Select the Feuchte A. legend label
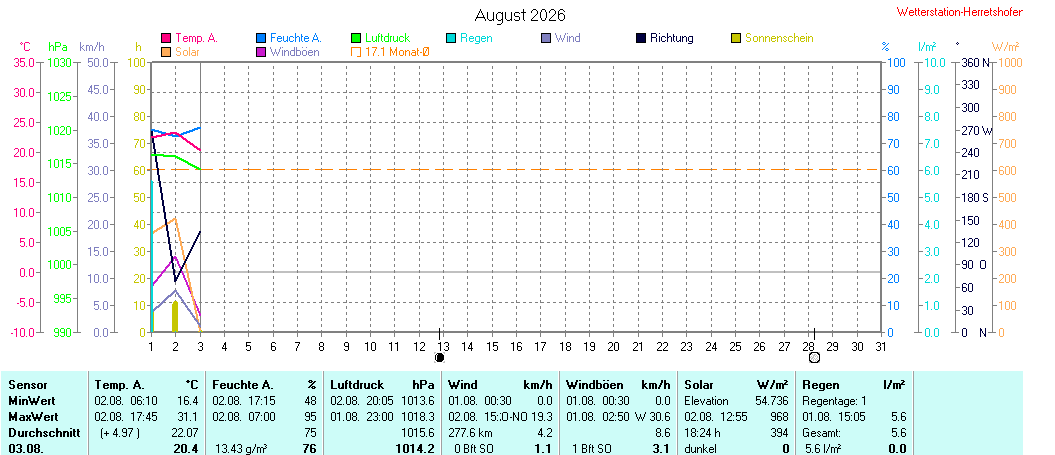This screenshot has height=455, width=1055. click(296, 38)
